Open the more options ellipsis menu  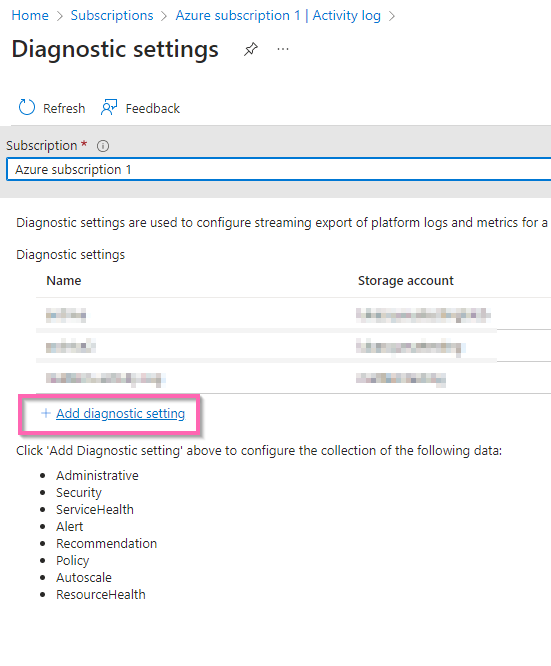pos(283,49)
